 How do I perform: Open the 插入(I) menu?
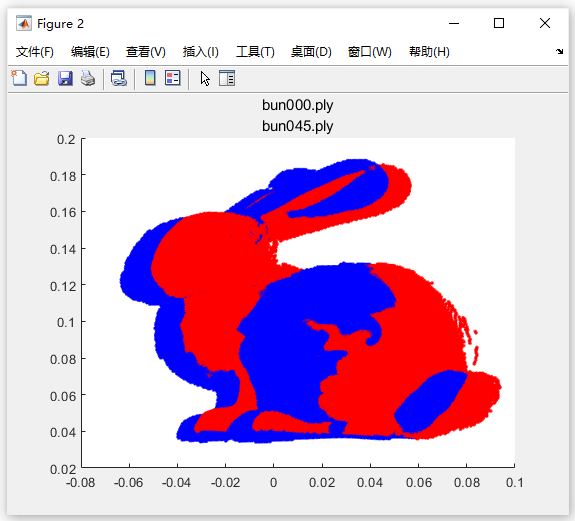click(201, 52)
